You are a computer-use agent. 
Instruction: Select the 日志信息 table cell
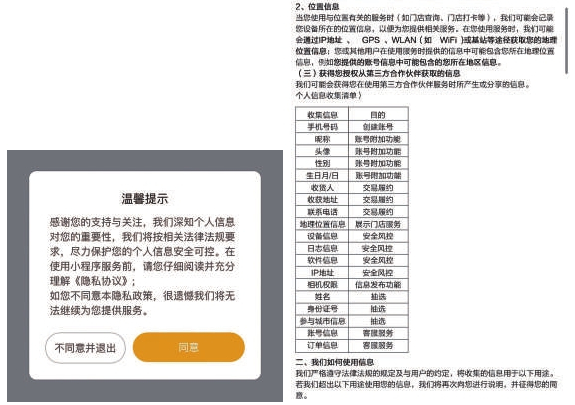click(322, 248)
